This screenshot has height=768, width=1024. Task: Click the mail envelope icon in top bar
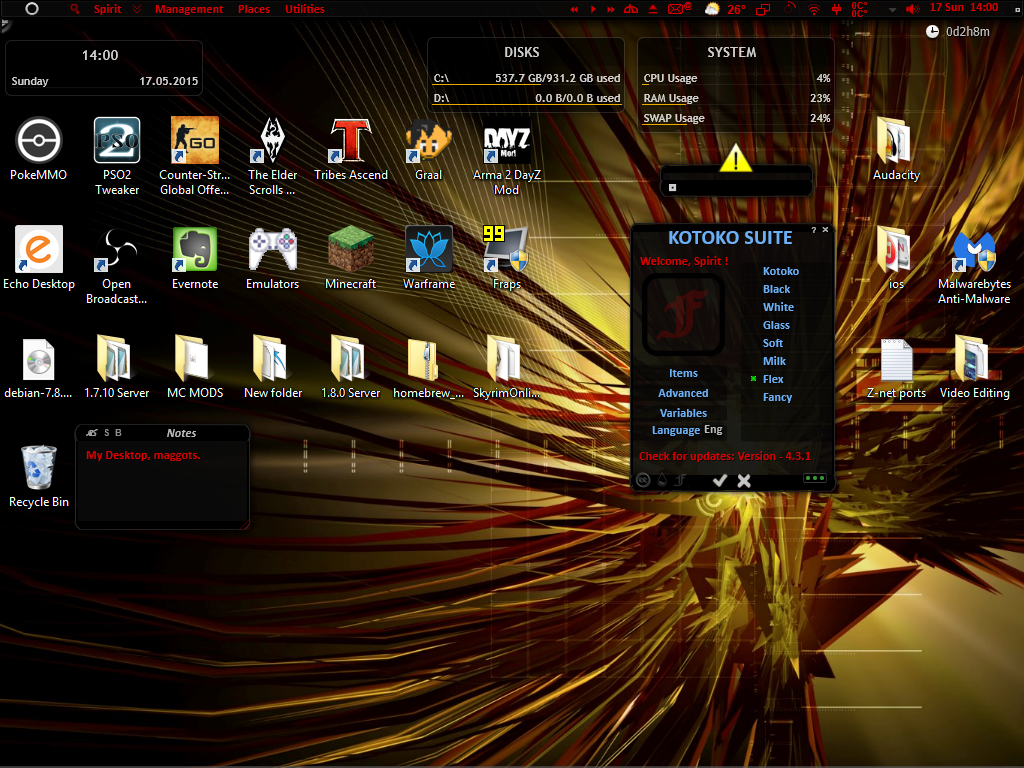tap(677, 9)
